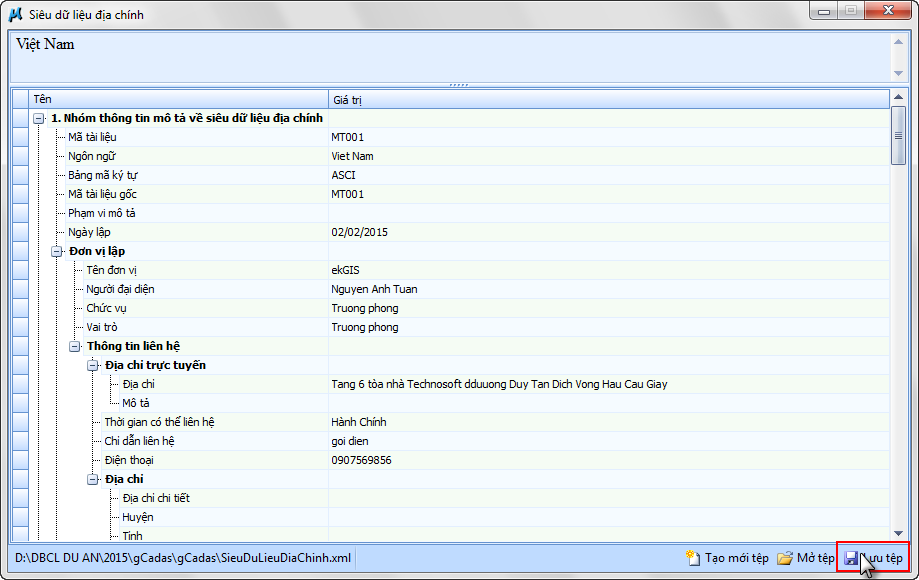The width and height of the screenshot is (919, 580).
Task: Open the application icon menu in title bar
Action: coord(15,11)
